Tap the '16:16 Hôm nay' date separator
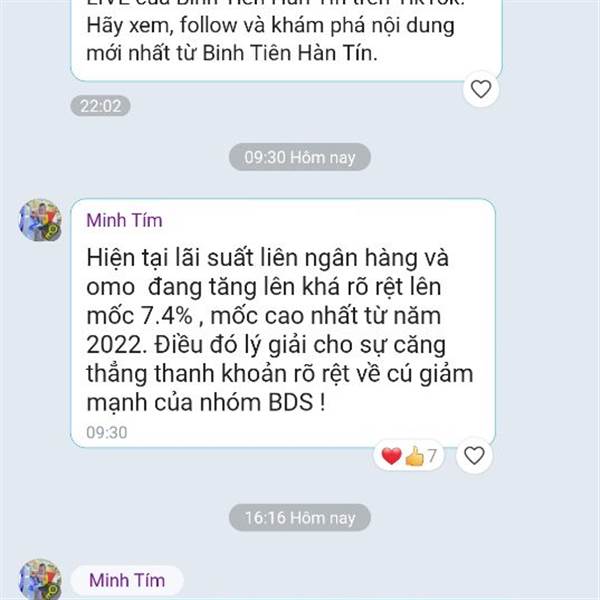600x600 pixels. 300,518
